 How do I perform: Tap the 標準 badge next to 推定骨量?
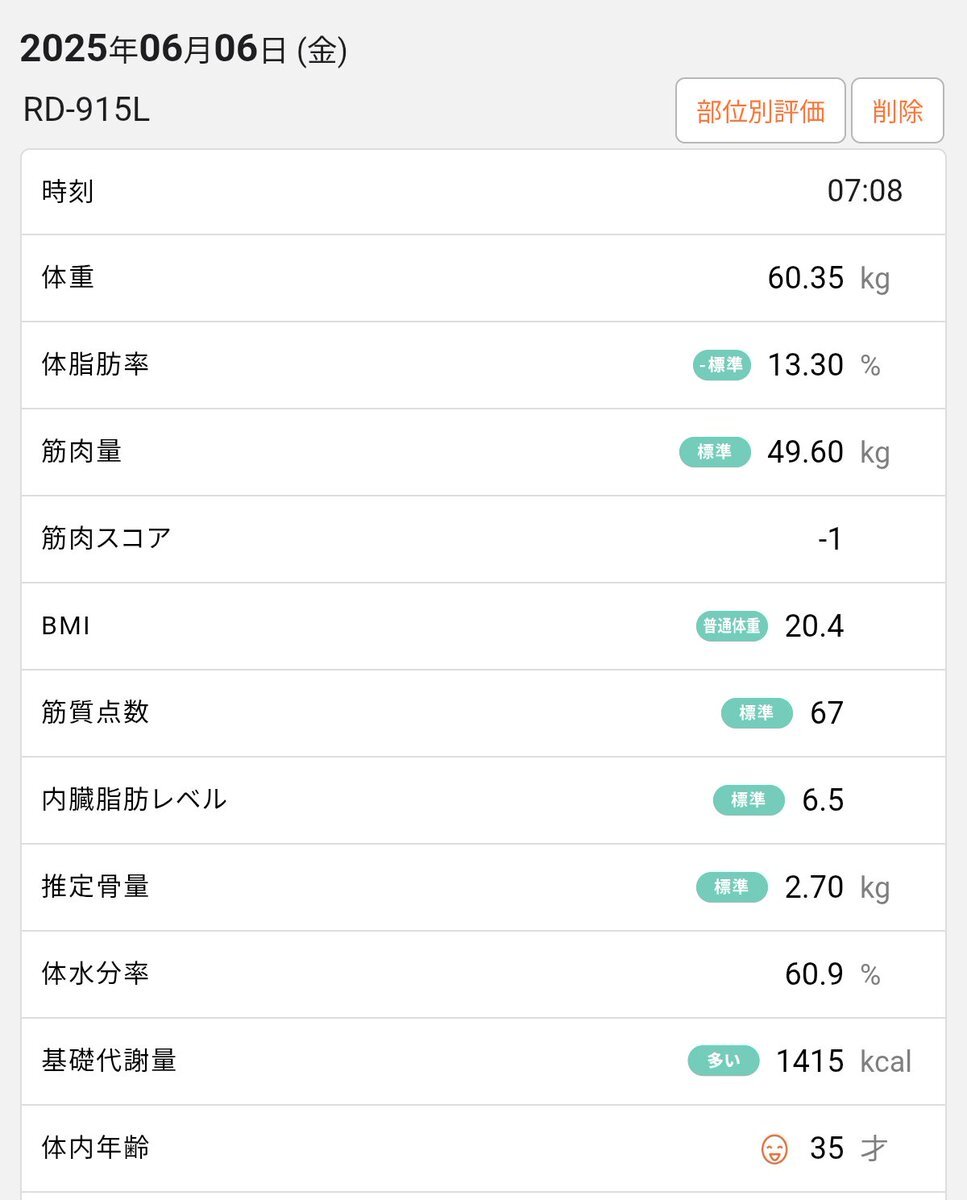tap(732, 887)
